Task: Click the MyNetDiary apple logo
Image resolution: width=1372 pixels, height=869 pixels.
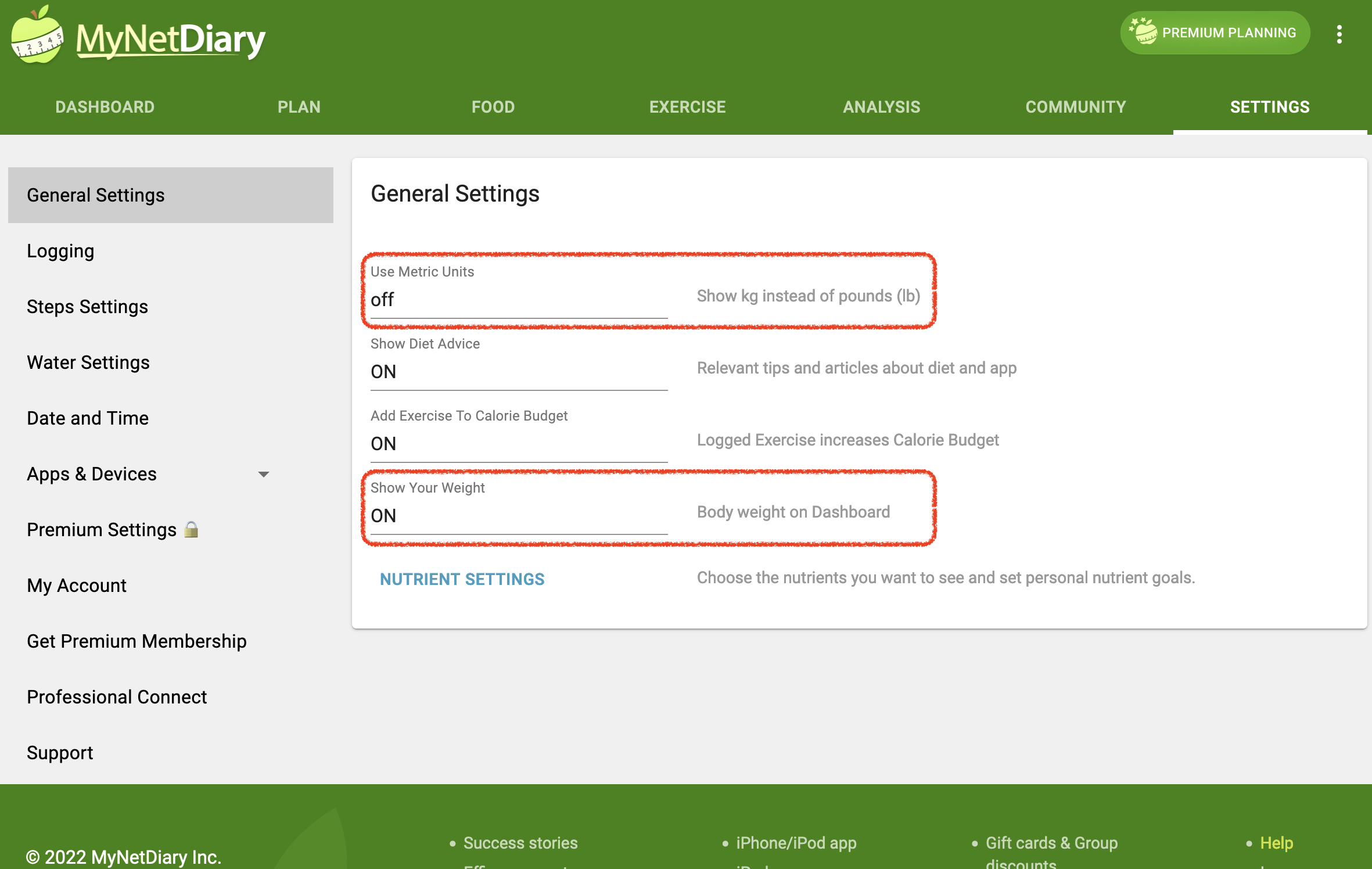Action: (37, 35)
